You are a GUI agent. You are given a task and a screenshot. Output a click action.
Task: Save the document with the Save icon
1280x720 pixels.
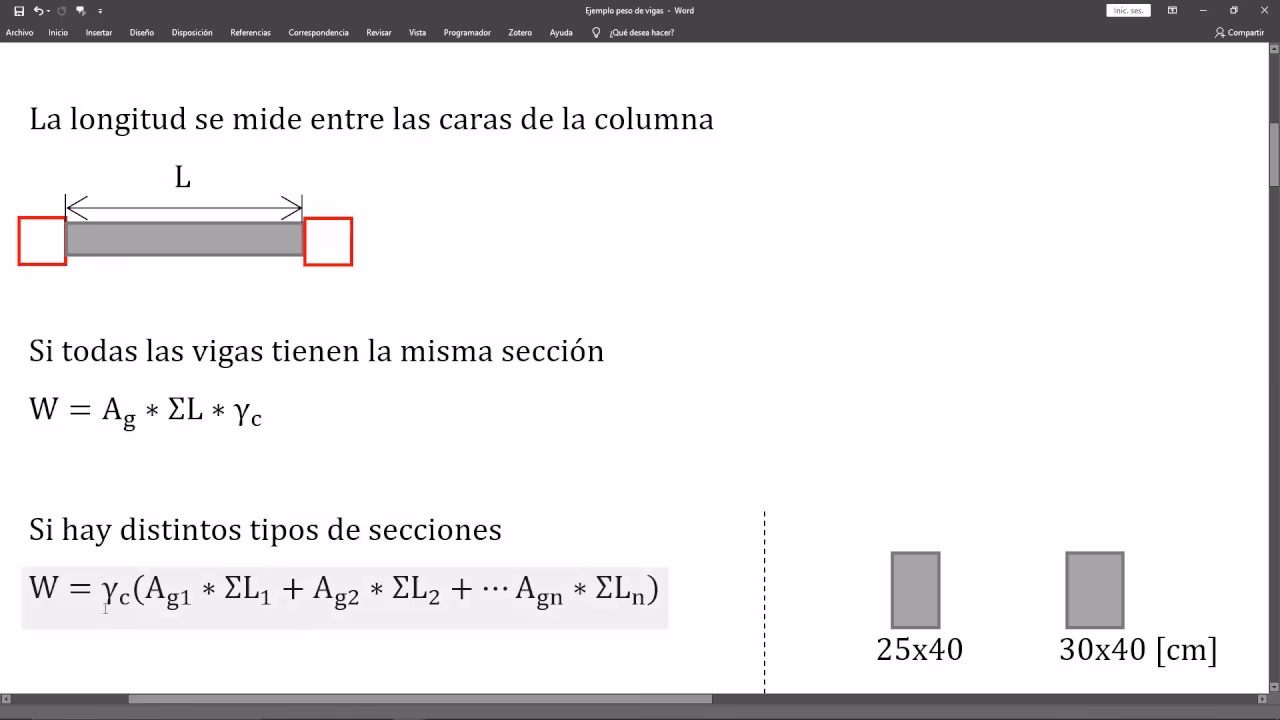point(17,10)
